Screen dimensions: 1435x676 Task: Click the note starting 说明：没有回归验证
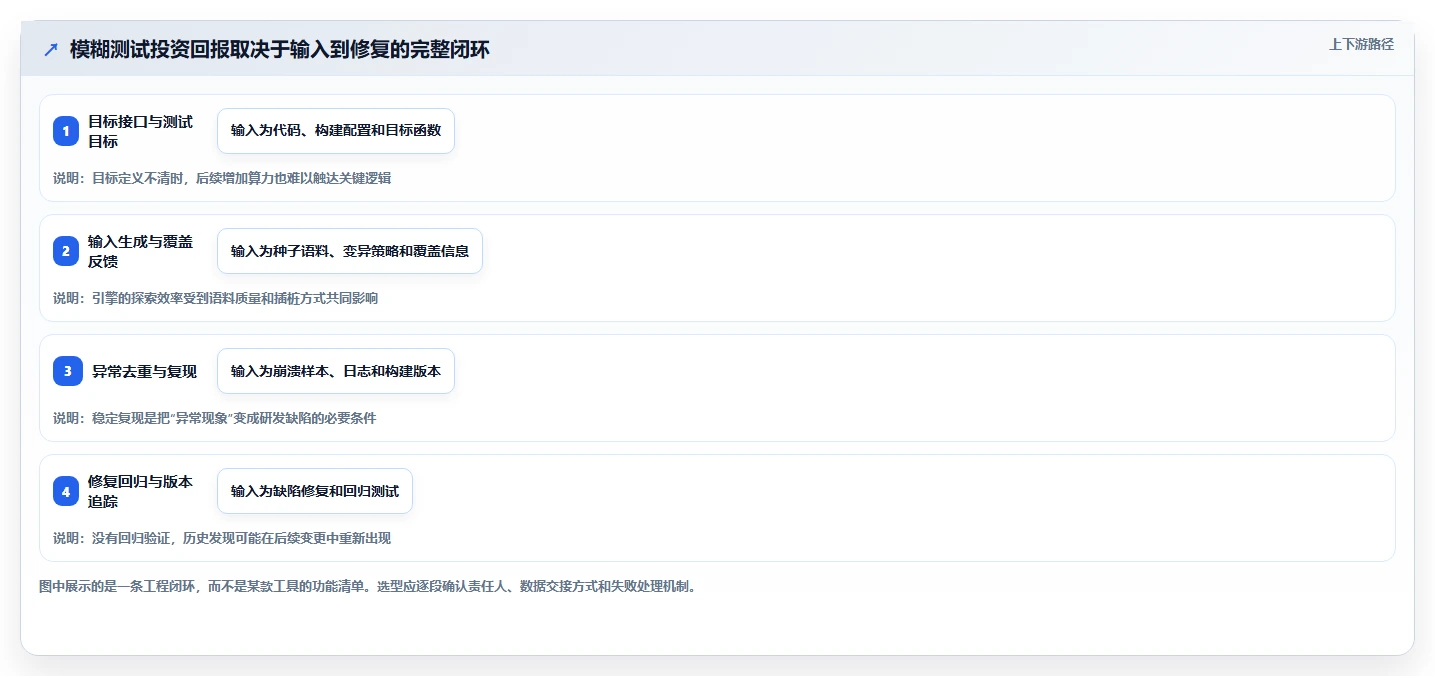coord(222,538)
